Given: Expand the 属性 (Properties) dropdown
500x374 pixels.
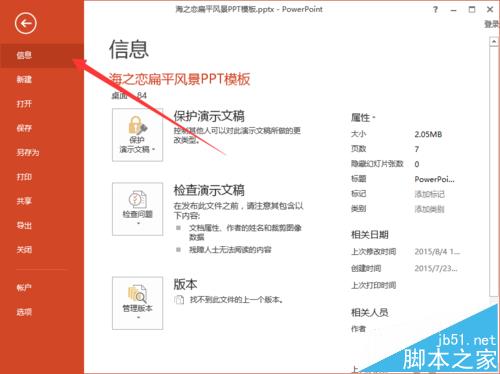Looking at the screenshot, I should (363, 118).
